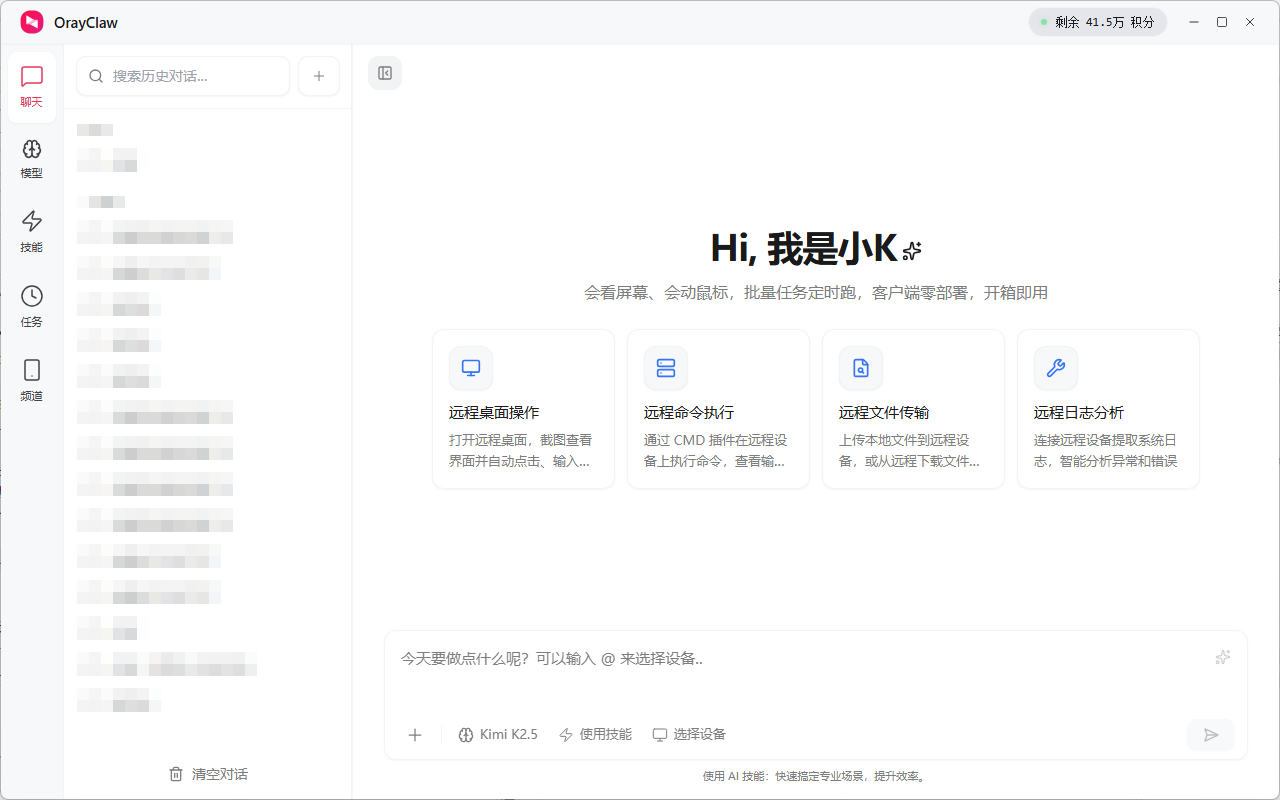Click the sparkle icon beside Hi, 我是小K
The height and width of the screenshot is (800, 1280).
tap(911, 250)
